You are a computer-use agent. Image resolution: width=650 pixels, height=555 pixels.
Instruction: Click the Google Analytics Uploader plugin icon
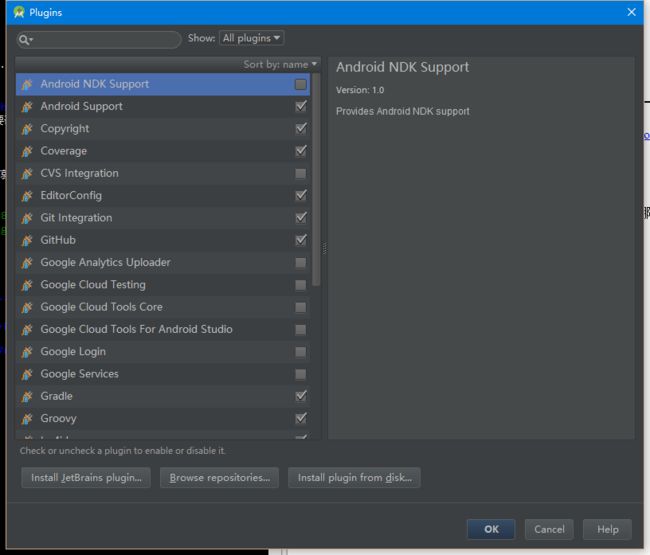click(x=27, y=263)
